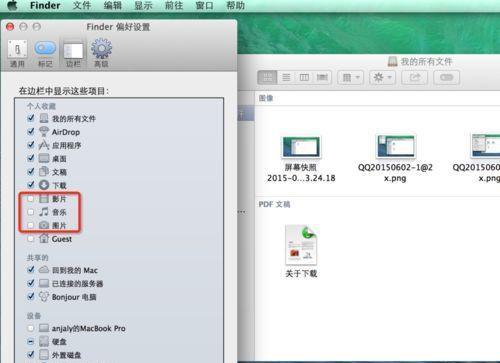This screenshot has width=500, height=363.
Task: Open the 标记 Tags preferences tab
Action: click(x=45, y=53)
